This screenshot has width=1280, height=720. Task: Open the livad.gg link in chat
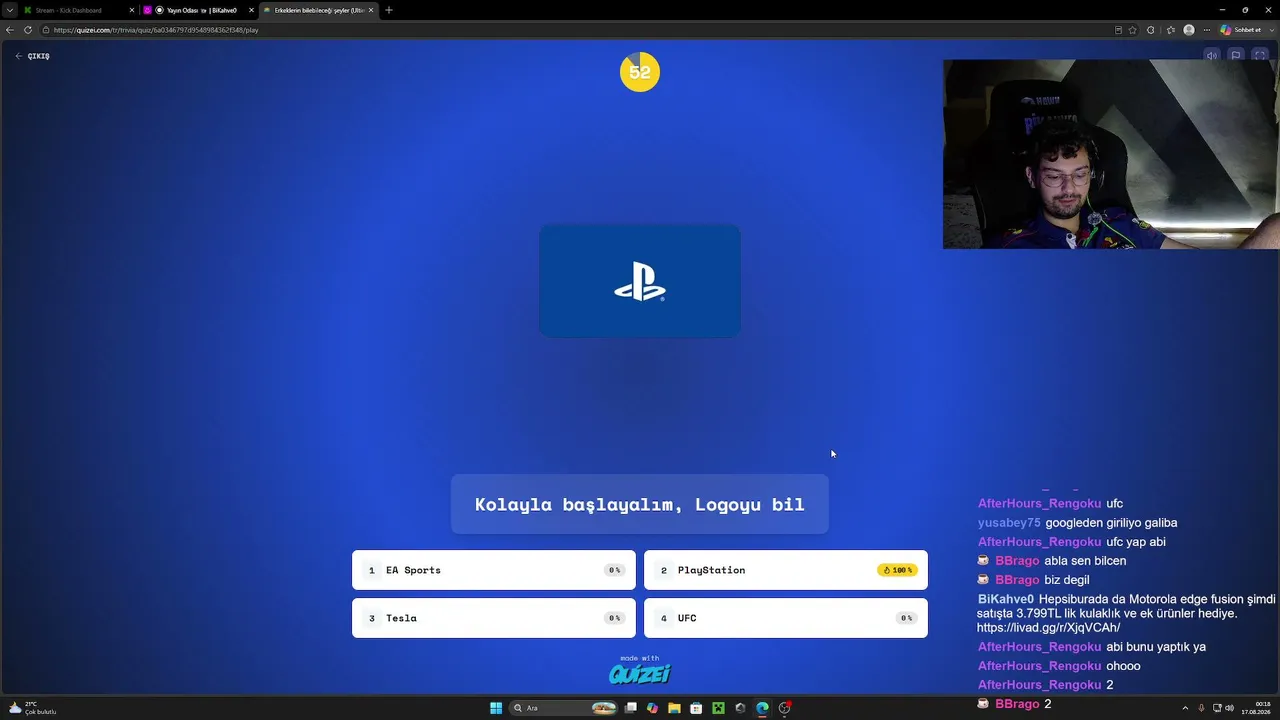click(1048, 627)
